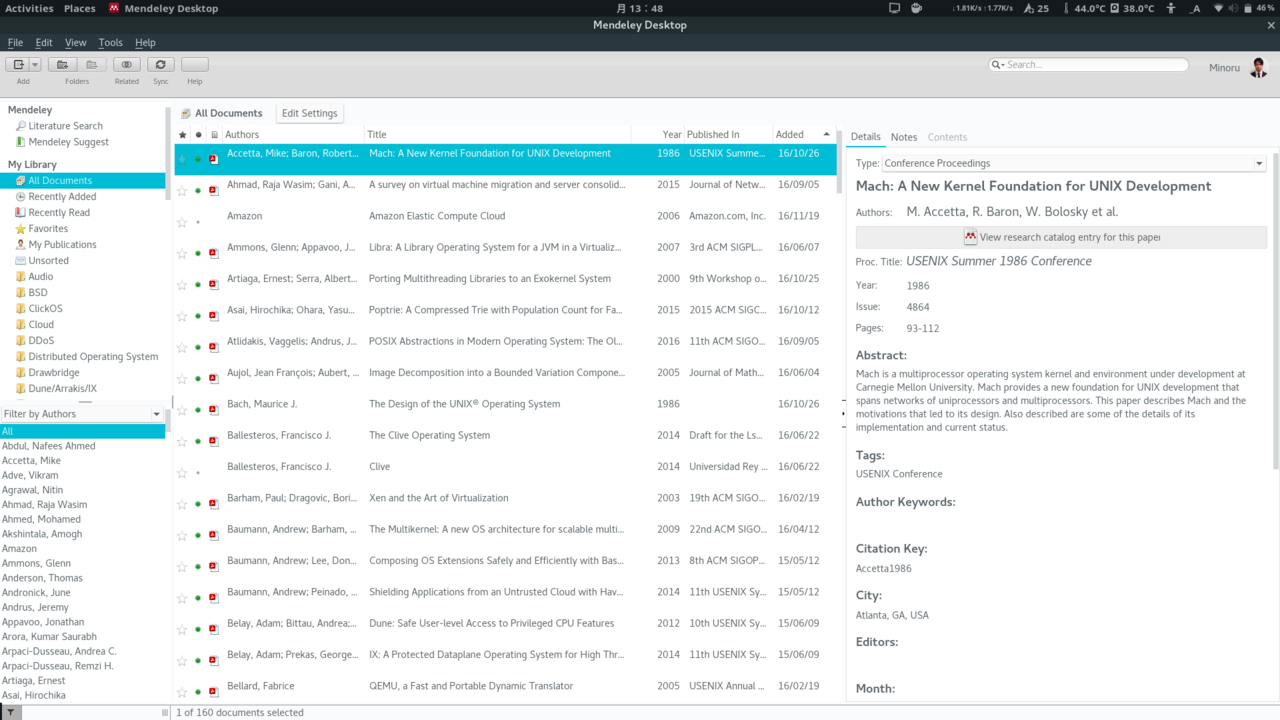Sort by attachment column header icon
Screen dimensions: 1280x720
214,134
